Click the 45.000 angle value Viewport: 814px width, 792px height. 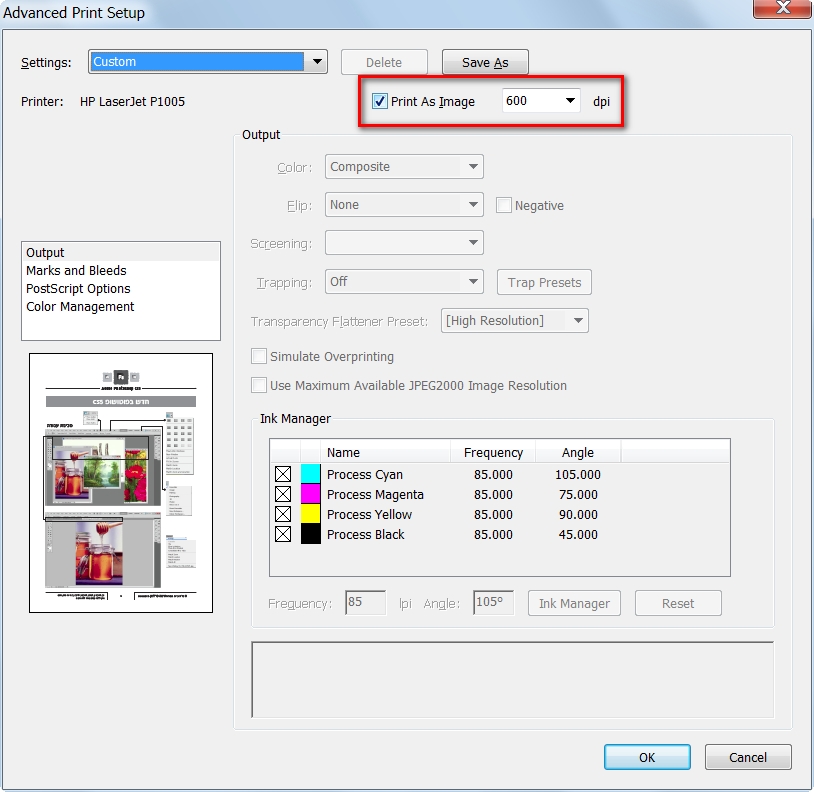(x=578, y=535)
